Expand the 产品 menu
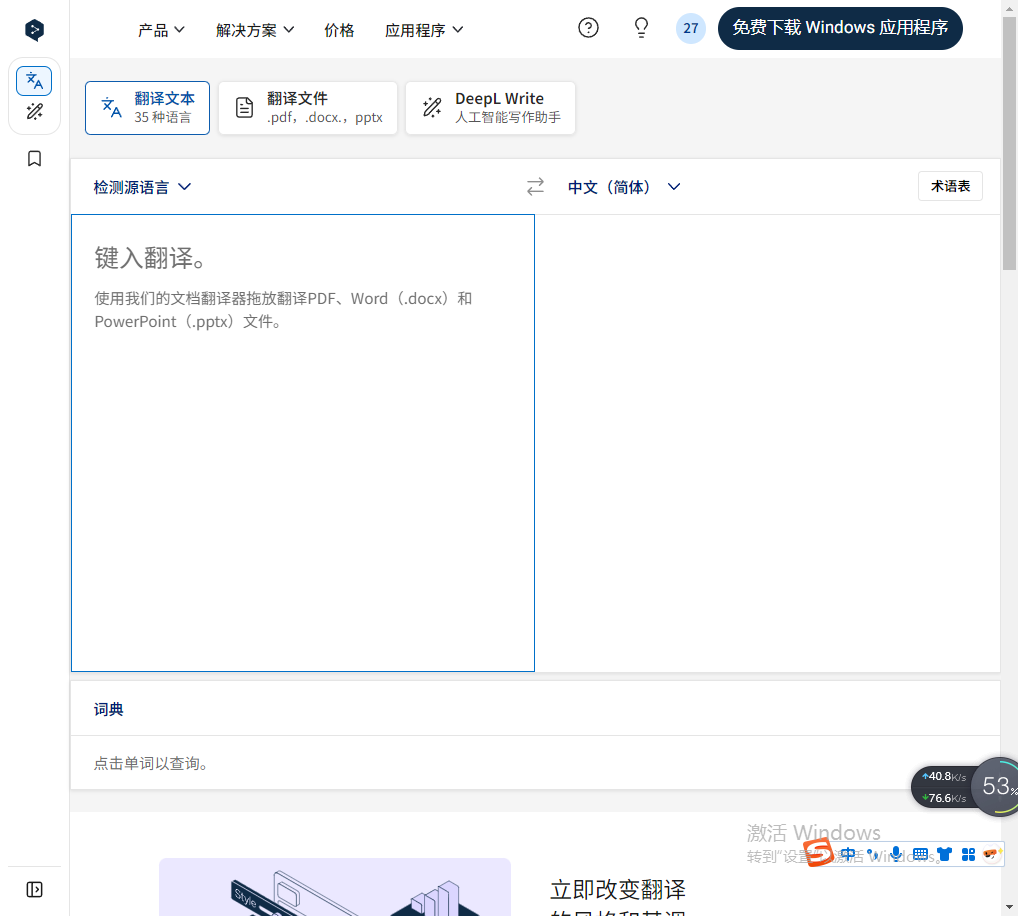This screenshot has width=1018, height=916. pyautogui.click(x=161, y=30)
